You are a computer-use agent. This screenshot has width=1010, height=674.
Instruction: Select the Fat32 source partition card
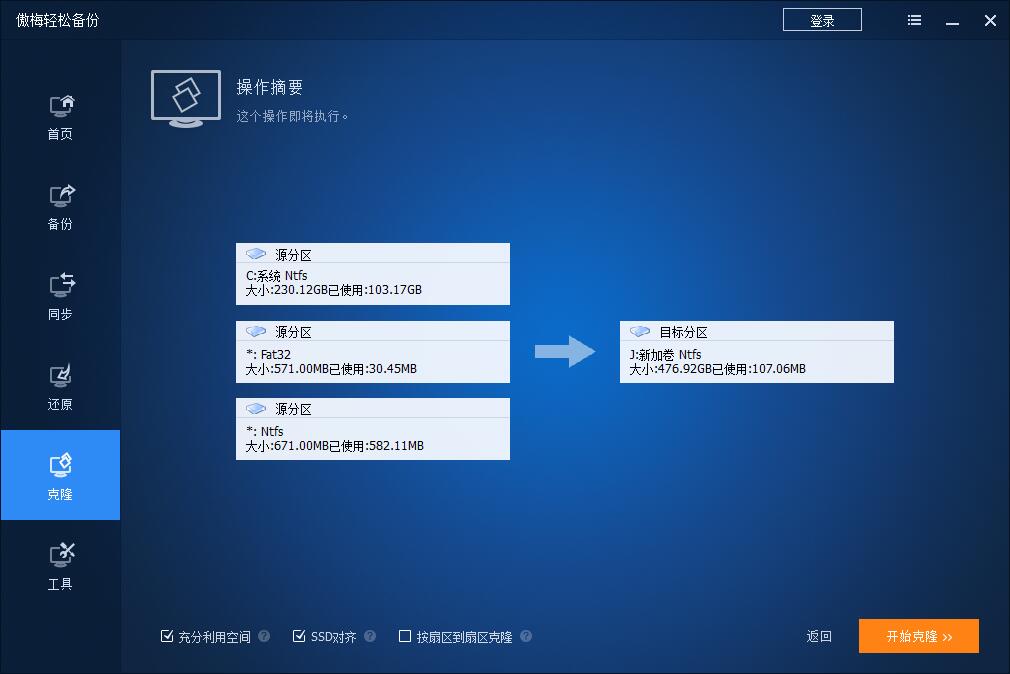click(x=373, y=352)
